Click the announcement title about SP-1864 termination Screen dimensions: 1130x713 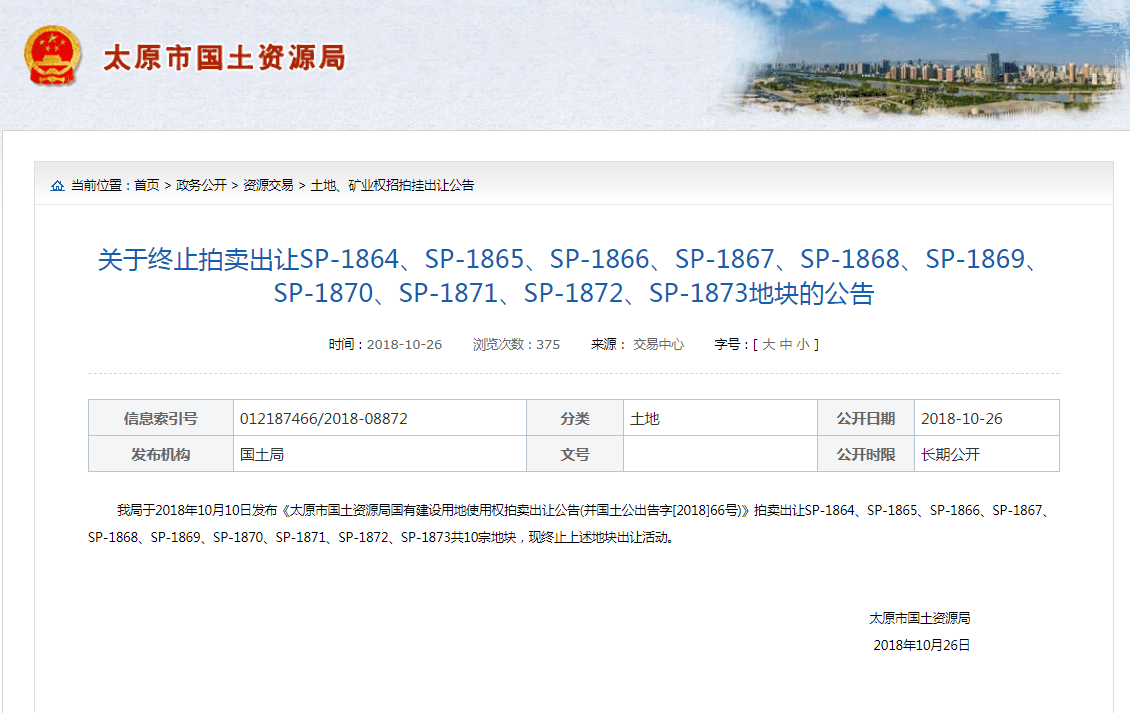tap(565, 281)
